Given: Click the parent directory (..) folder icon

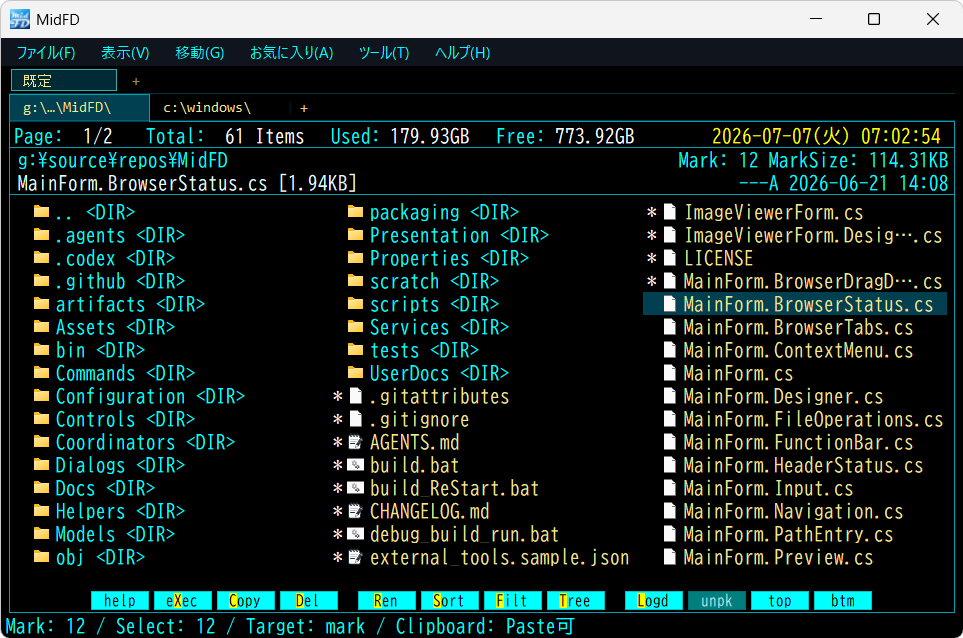Looking at the screenshot, I should pos(41,212).
